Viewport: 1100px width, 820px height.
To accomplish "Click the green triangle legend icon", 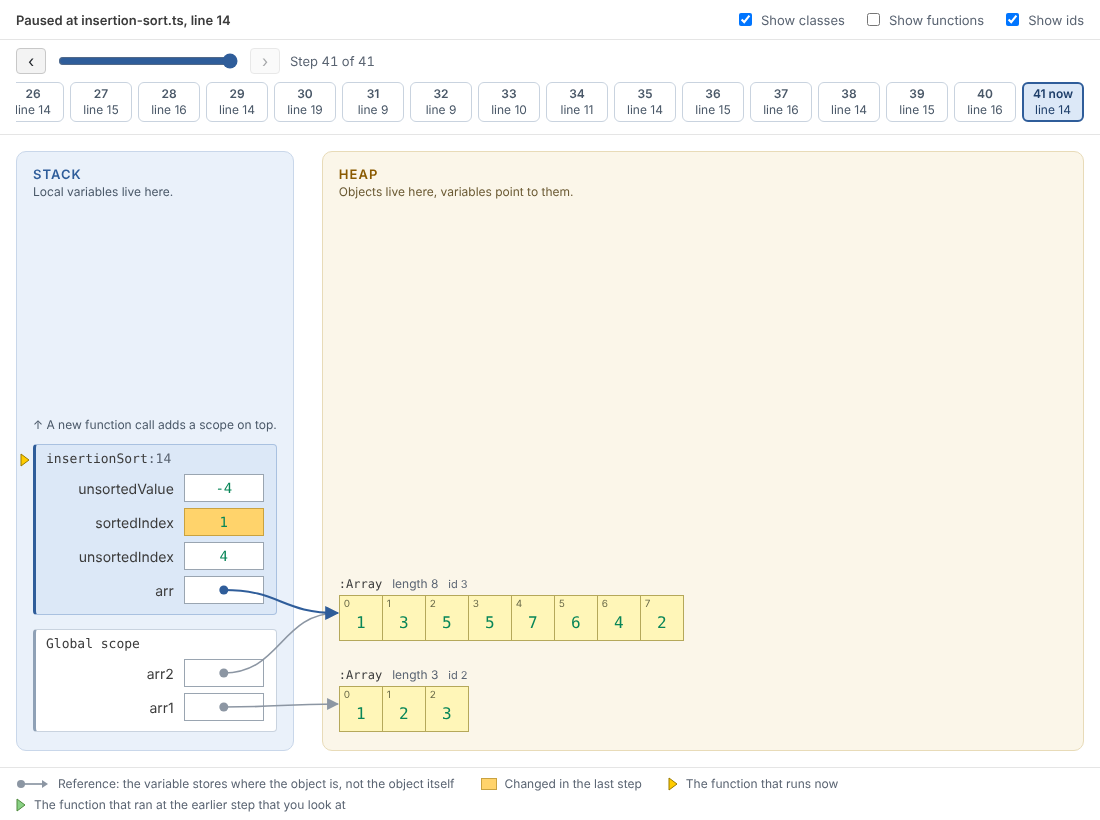I will (21, 805).
